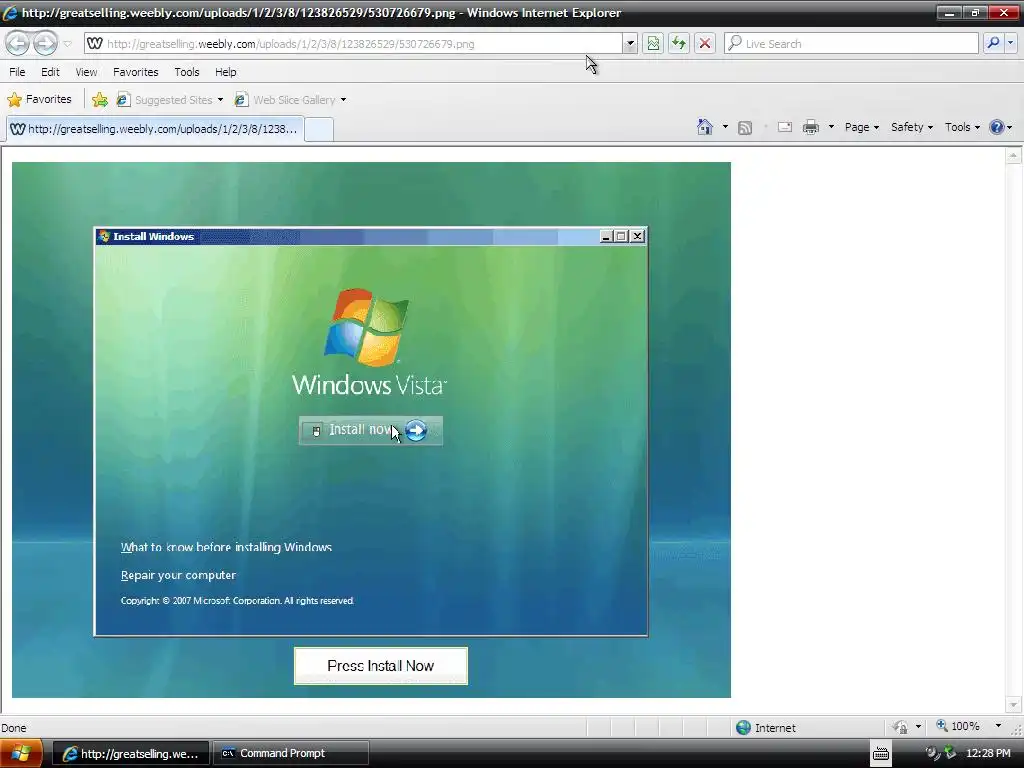Expand the Home button dropdown arrow
The width and height of the screenshot is (1024, 768).
725,127
